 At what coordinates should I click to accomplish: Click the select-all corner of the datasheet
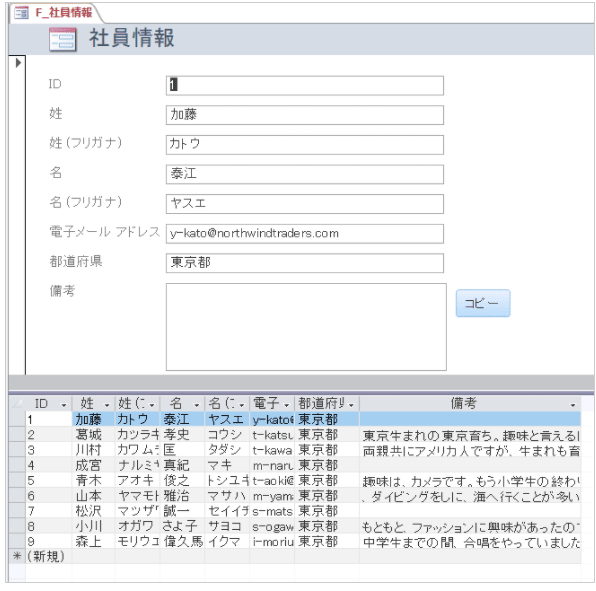tap(17, 404)
